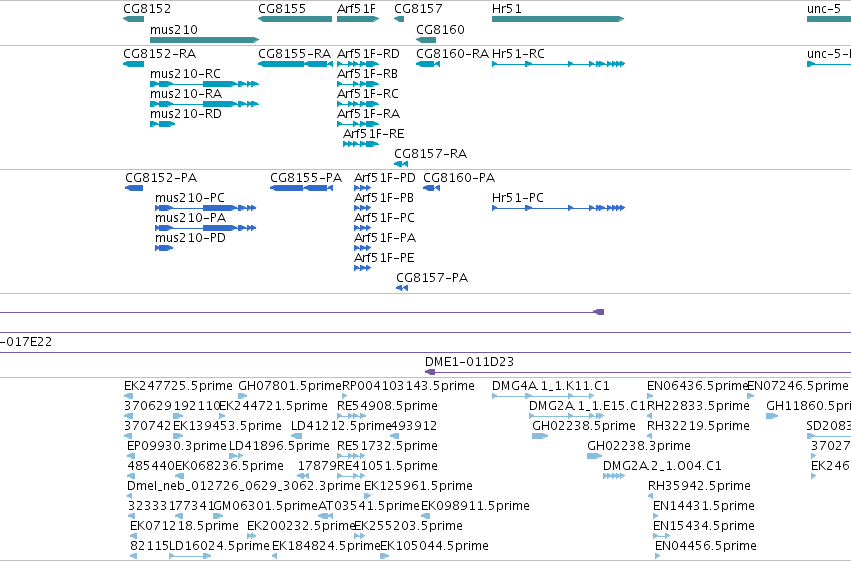Click protein CG8157-PA

point(431,278)
